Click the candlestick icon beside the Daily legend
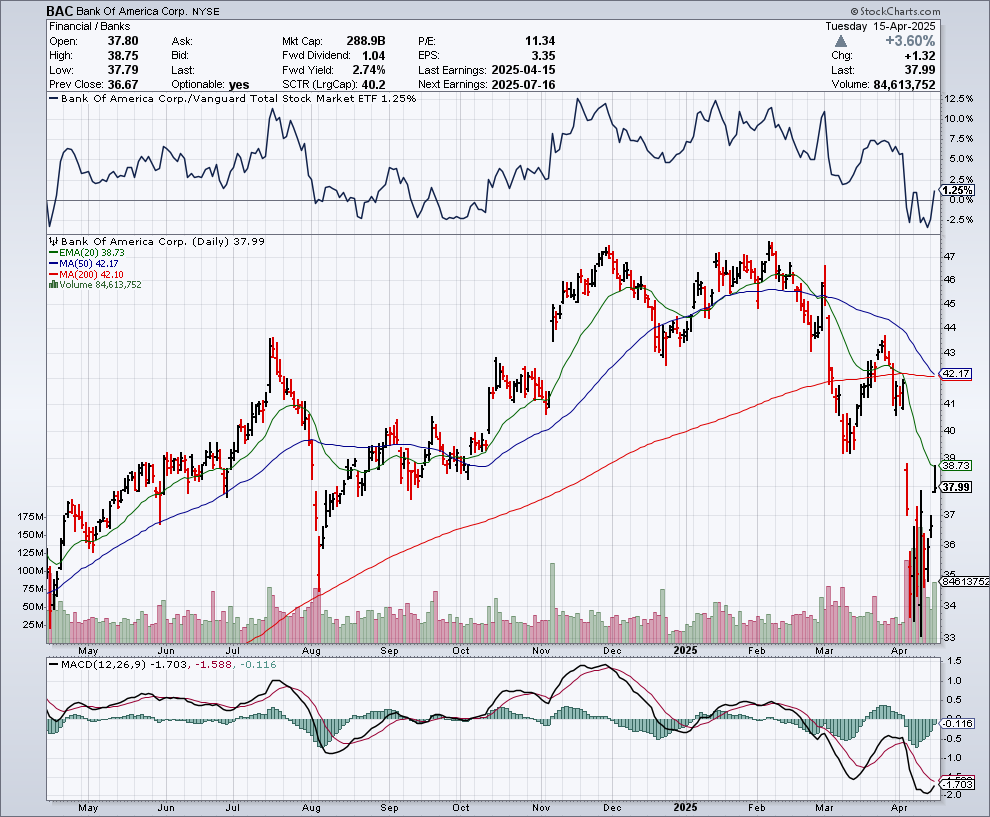Viewport: 990px width, 817px height. (54, 241)
